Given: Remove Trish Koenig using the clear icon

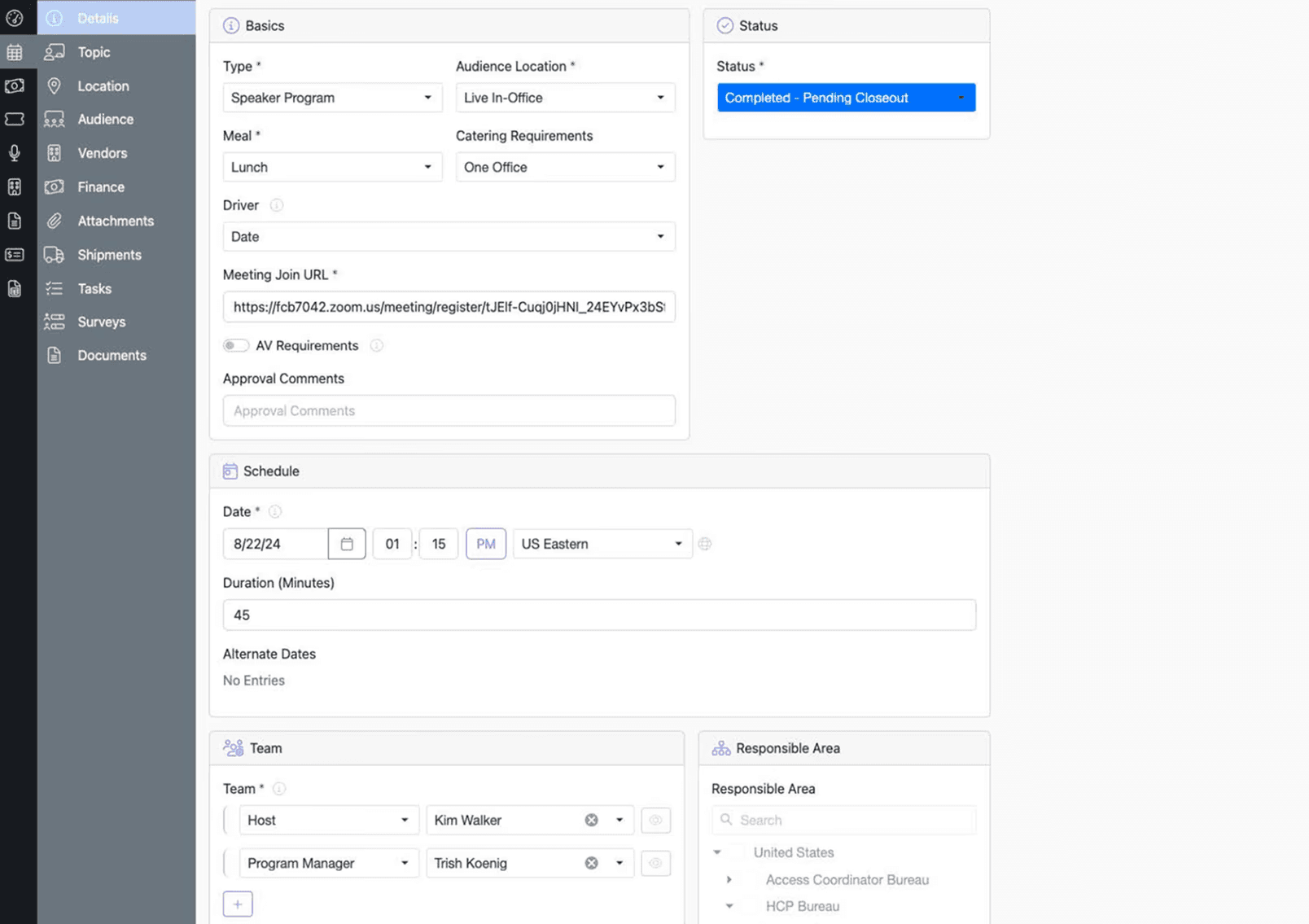Looking at the screenshot, I should [x=592, y=863].
